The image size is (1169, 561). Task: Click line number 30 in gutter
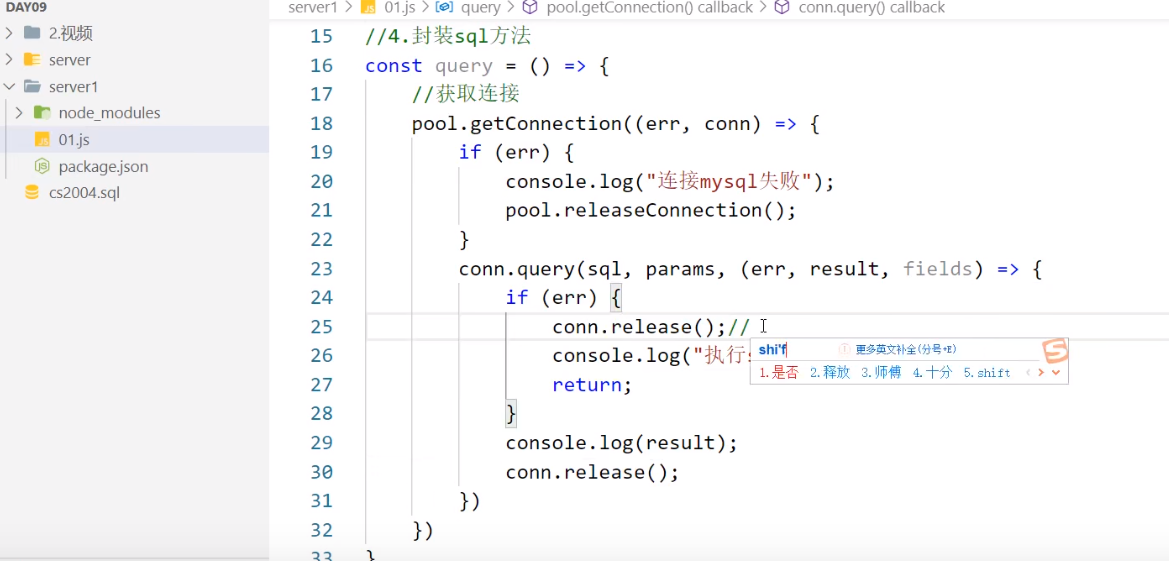pyautogui.click(x=321, y=472)
